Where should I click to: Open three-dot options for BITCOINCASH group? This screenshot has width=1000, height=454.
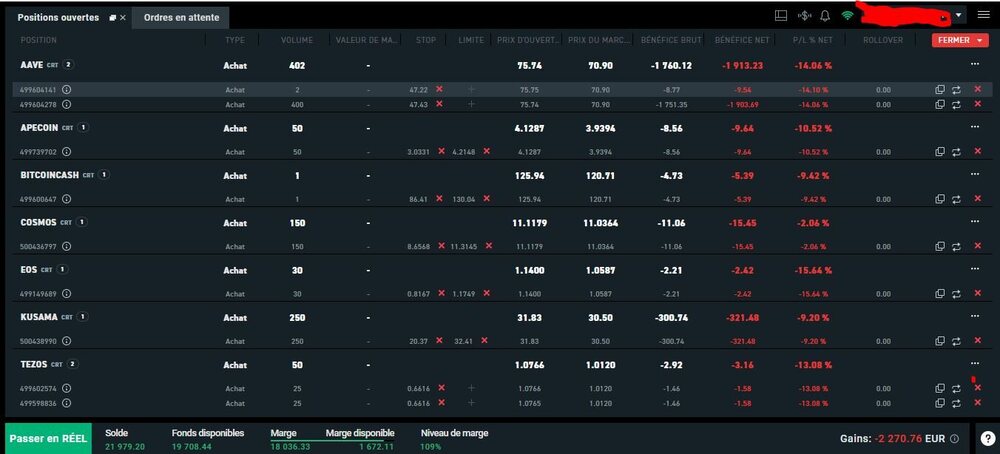(x=975, y=175)
